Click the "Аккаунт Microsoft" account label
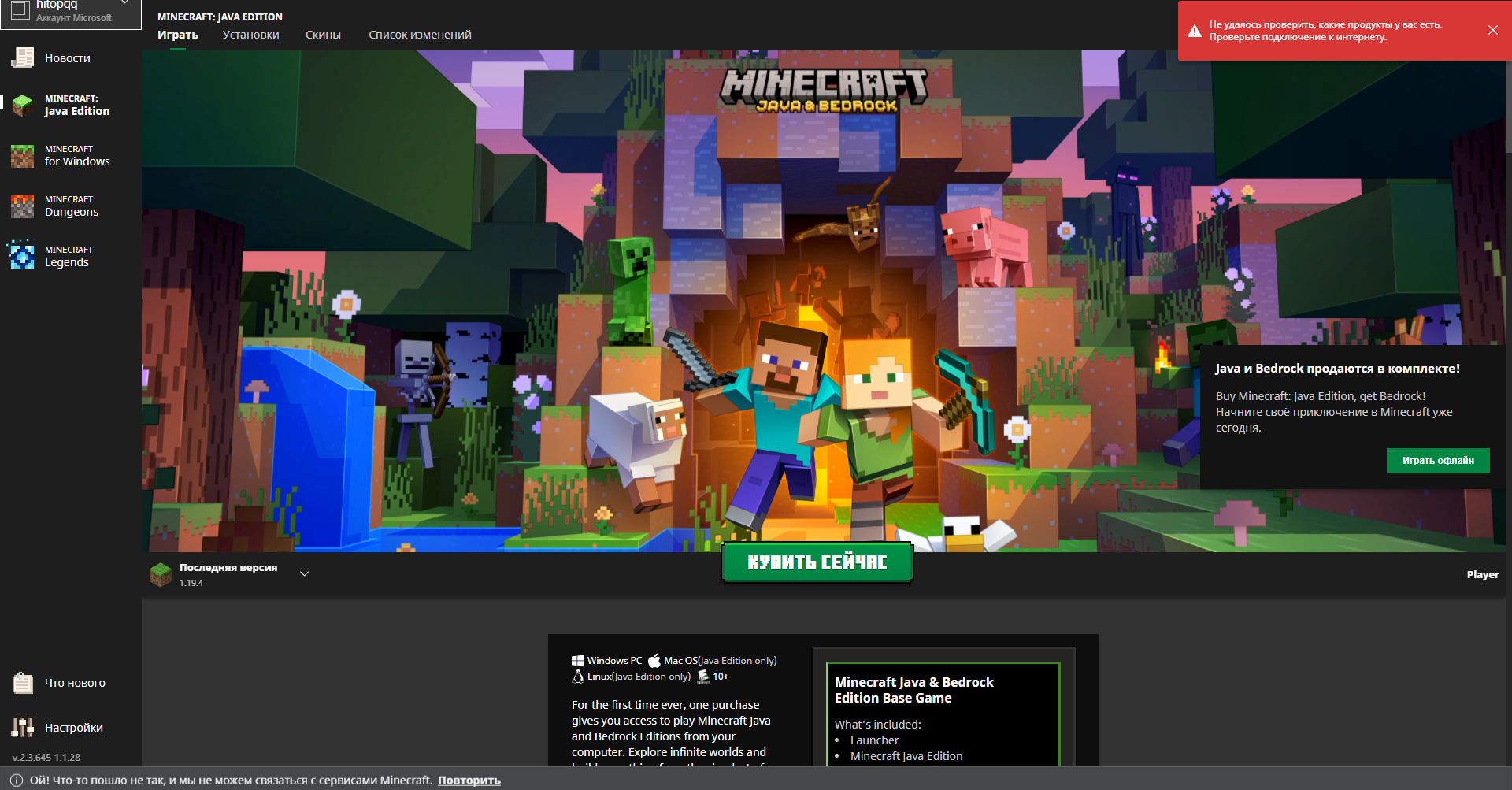The width and height of the screenshot is (1512, 790). (74, 18)
